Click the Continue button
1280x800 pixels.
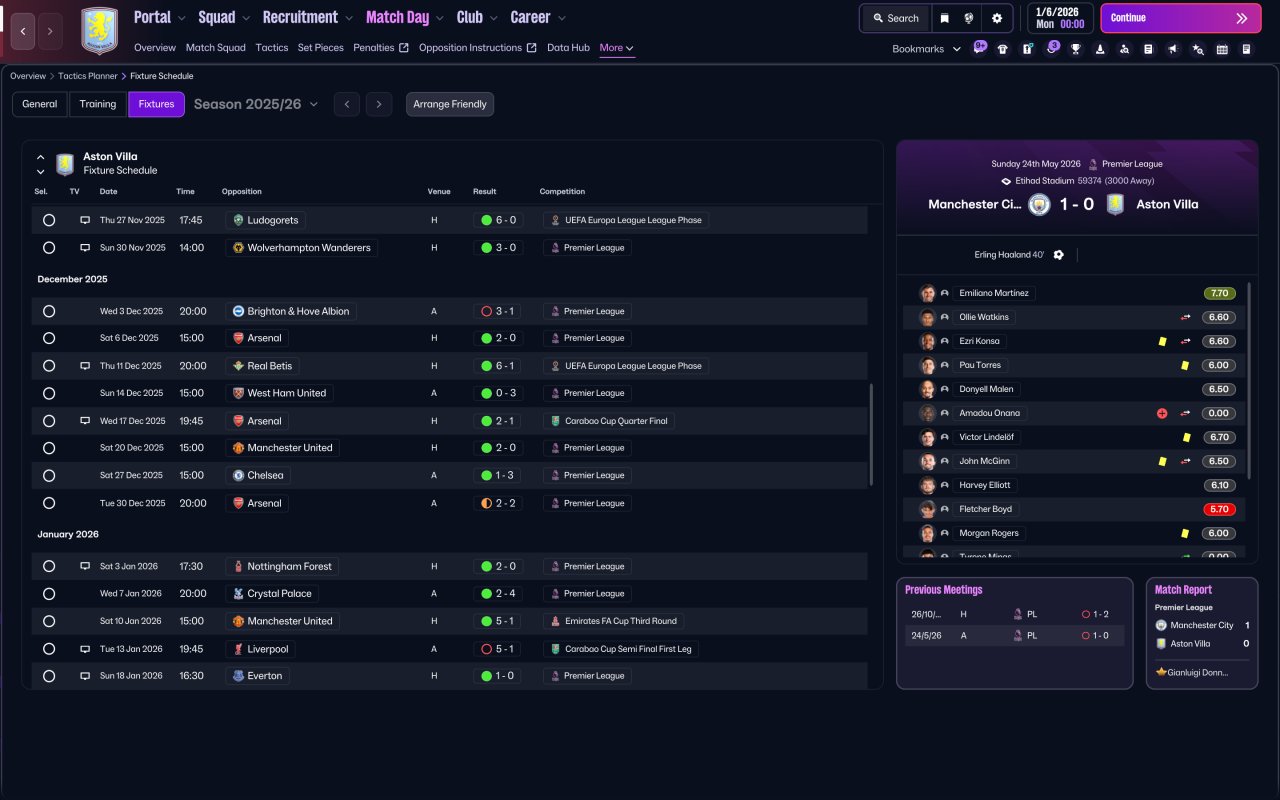(1181, 18)
